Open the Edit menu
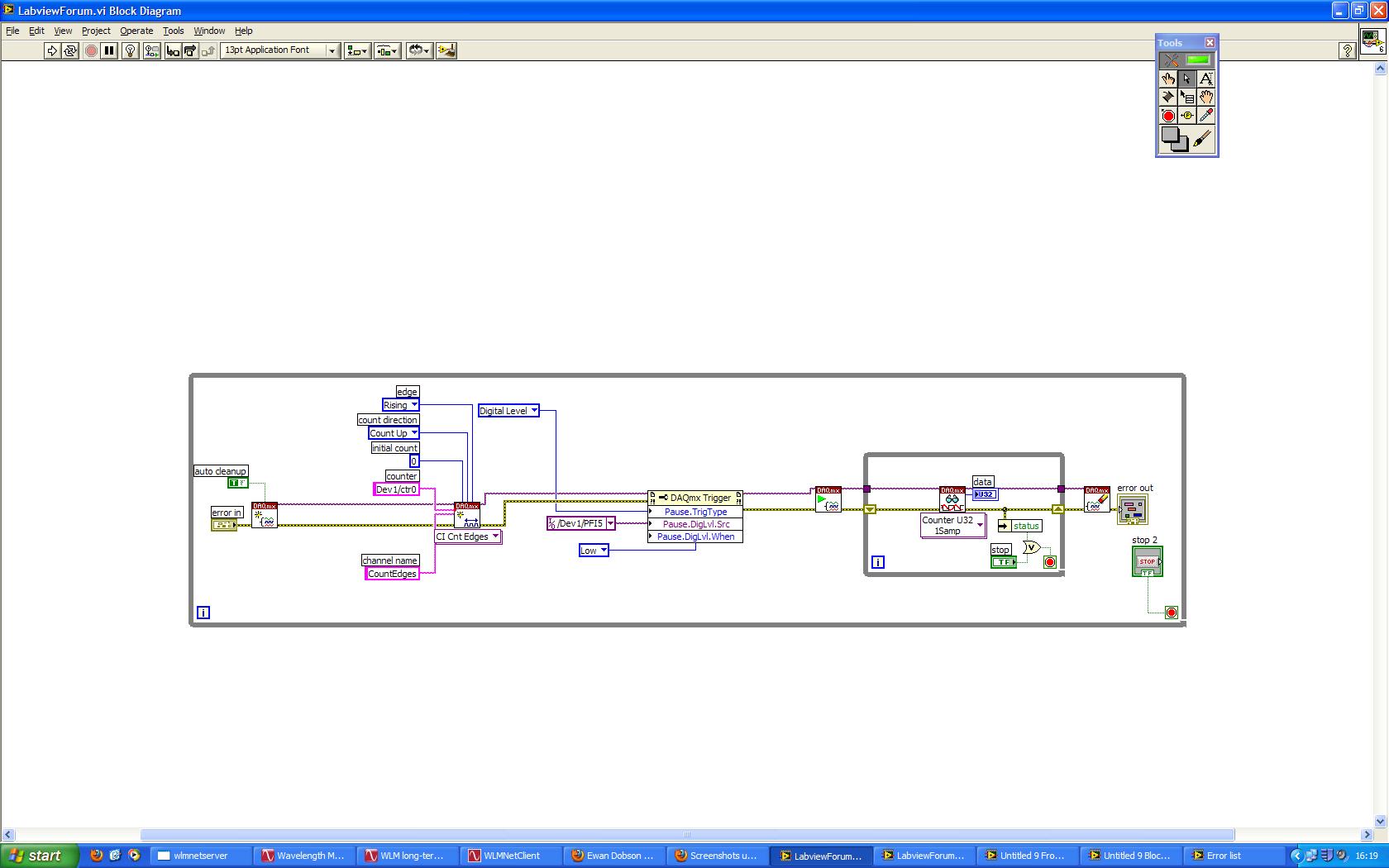1389x868 pixels. click(x=36, y=31)
